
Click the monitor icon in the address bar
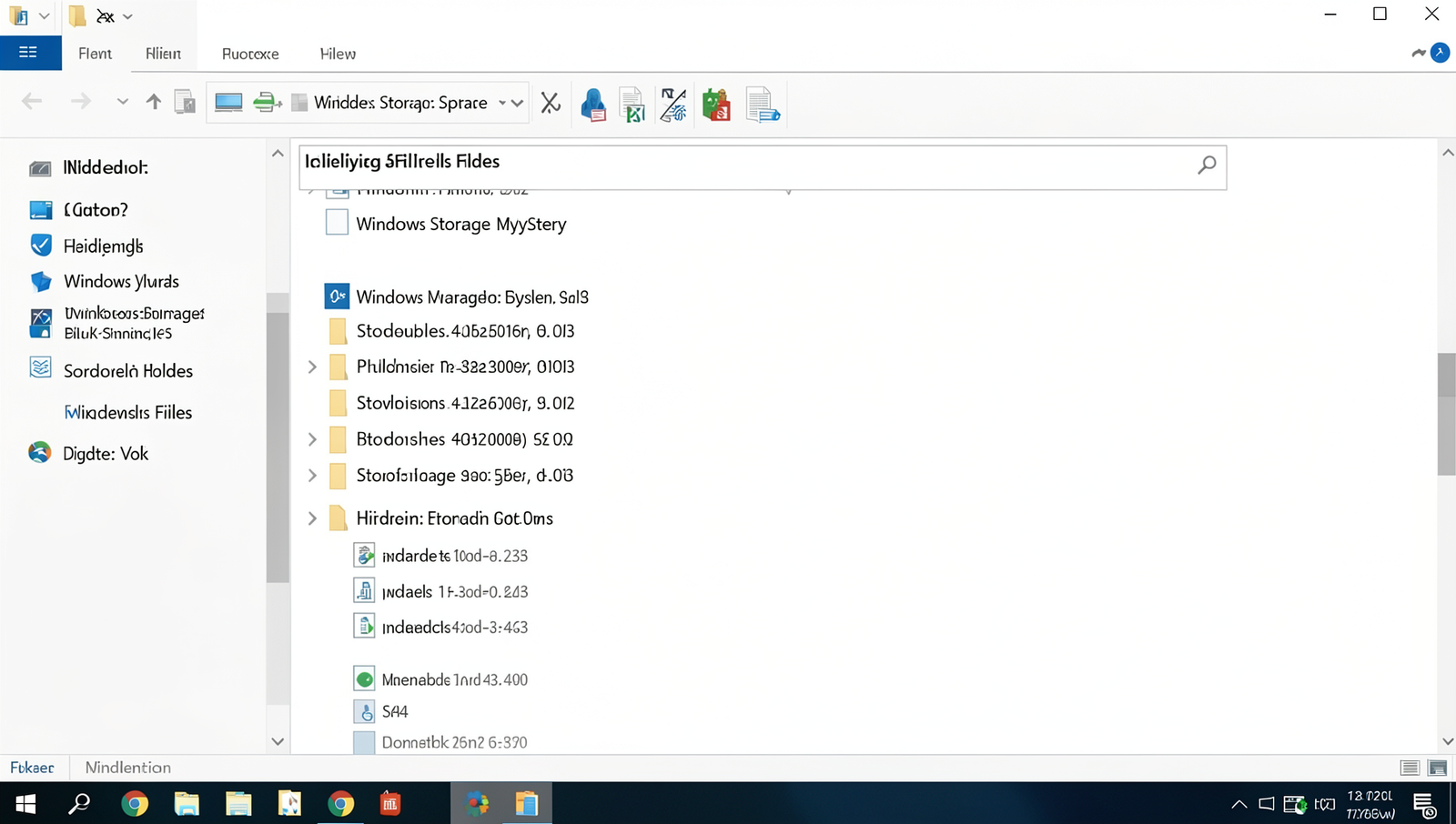(228, 103)
